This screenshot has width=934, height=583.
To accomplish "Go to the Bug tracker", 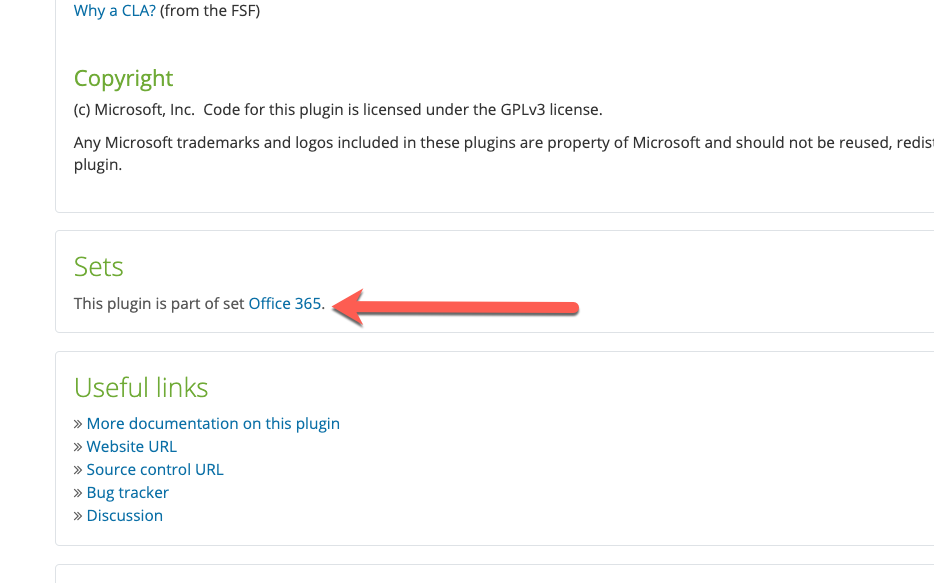I will click(127, 492).
